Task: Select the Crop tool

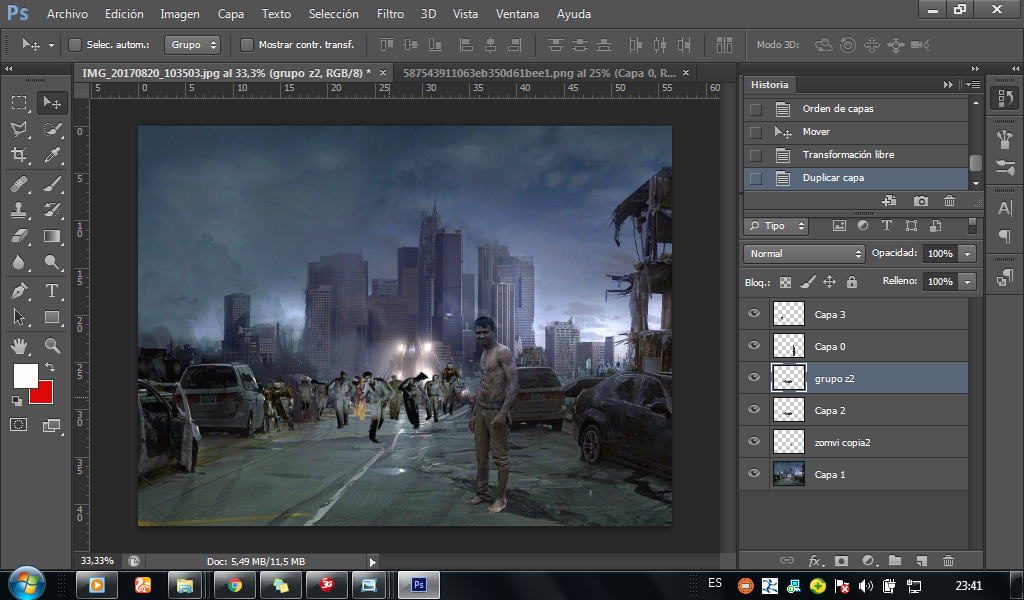Action: [x=19, y=155]
